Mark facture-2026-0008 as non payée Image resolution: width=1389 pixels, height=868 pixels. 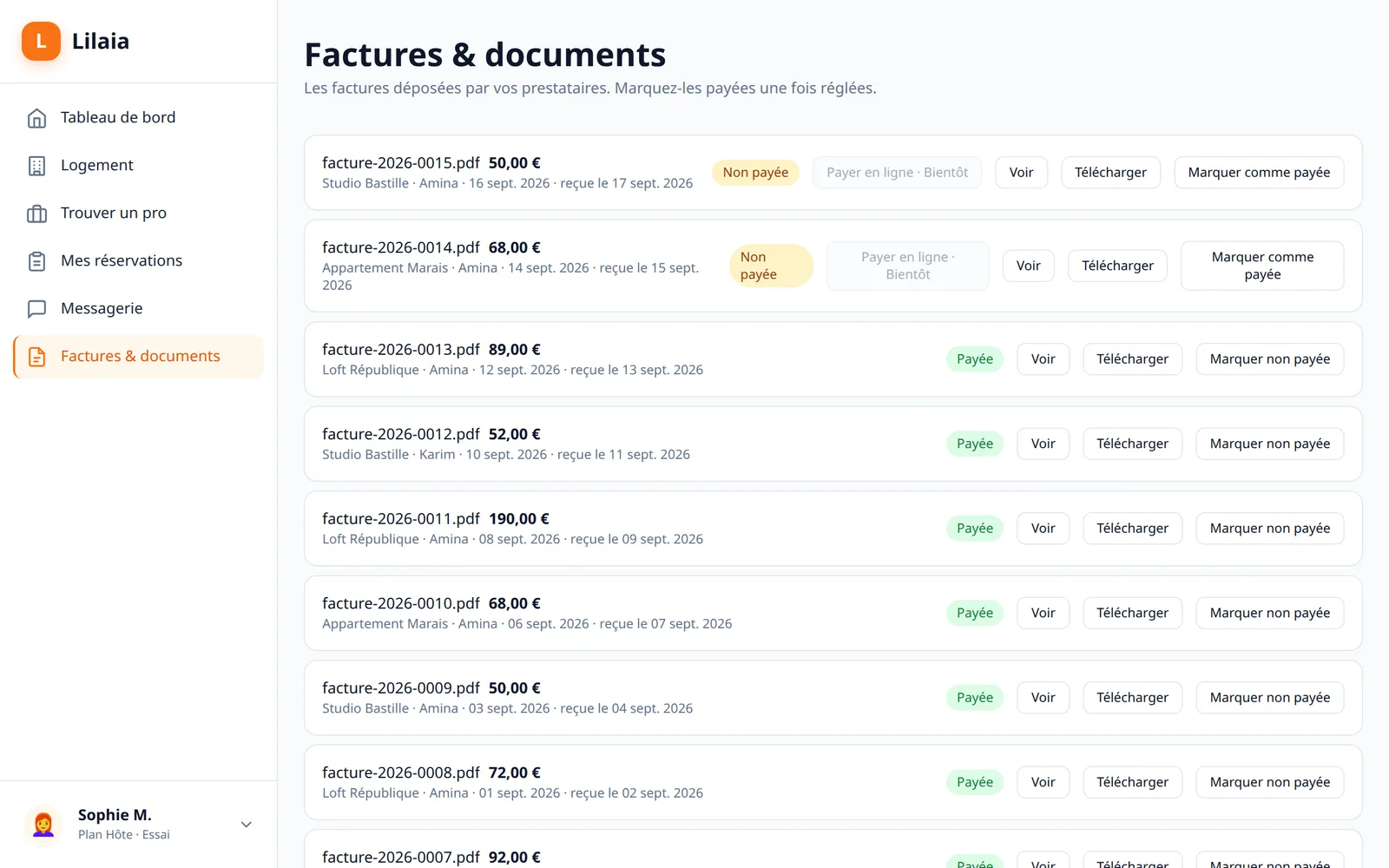point(1269,782)
